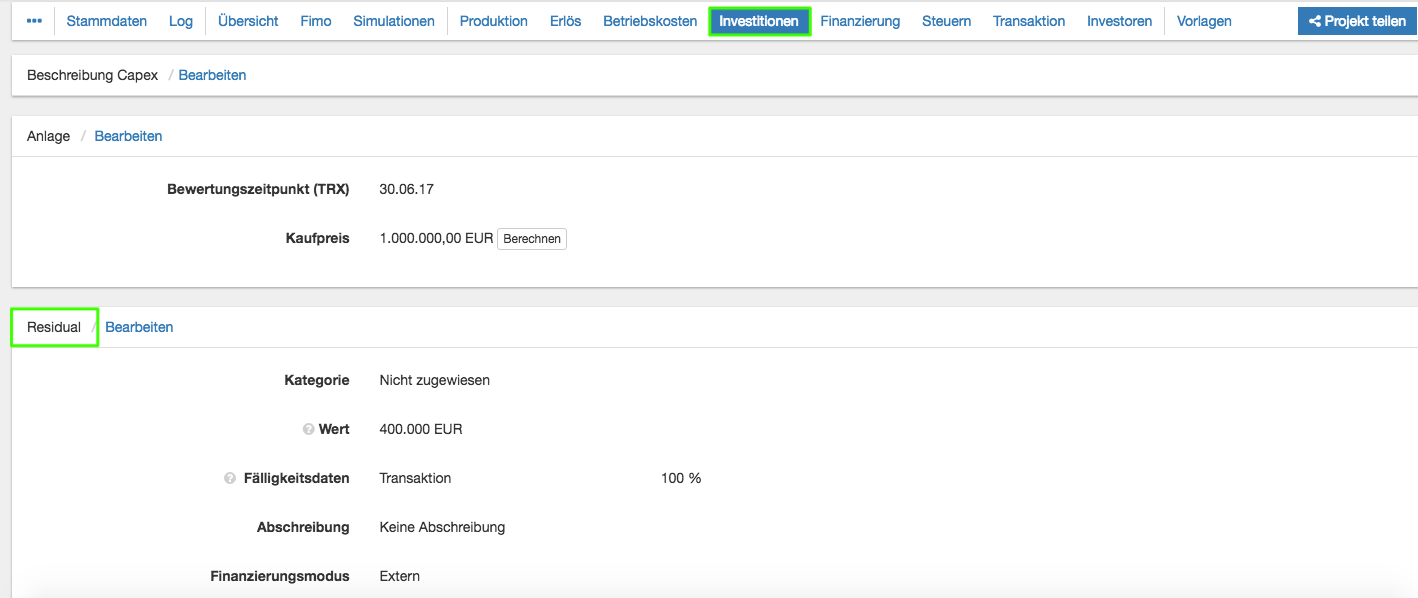This screenshot has width=1418, height=598.
Task: Switch to the Erlös tab
Action: pos(565,21)
